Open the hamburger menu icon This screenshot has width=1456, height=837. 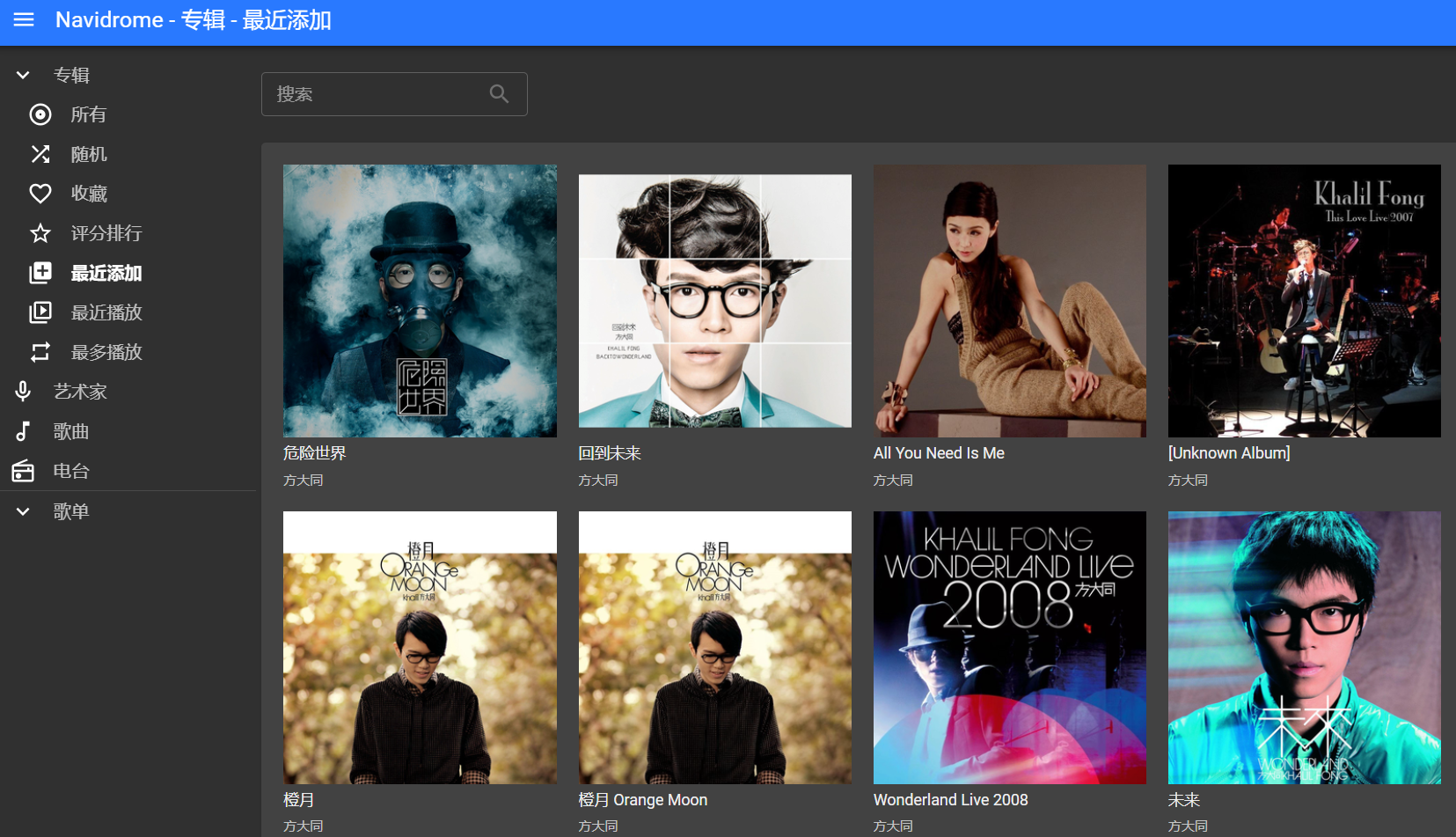point(24,19)
